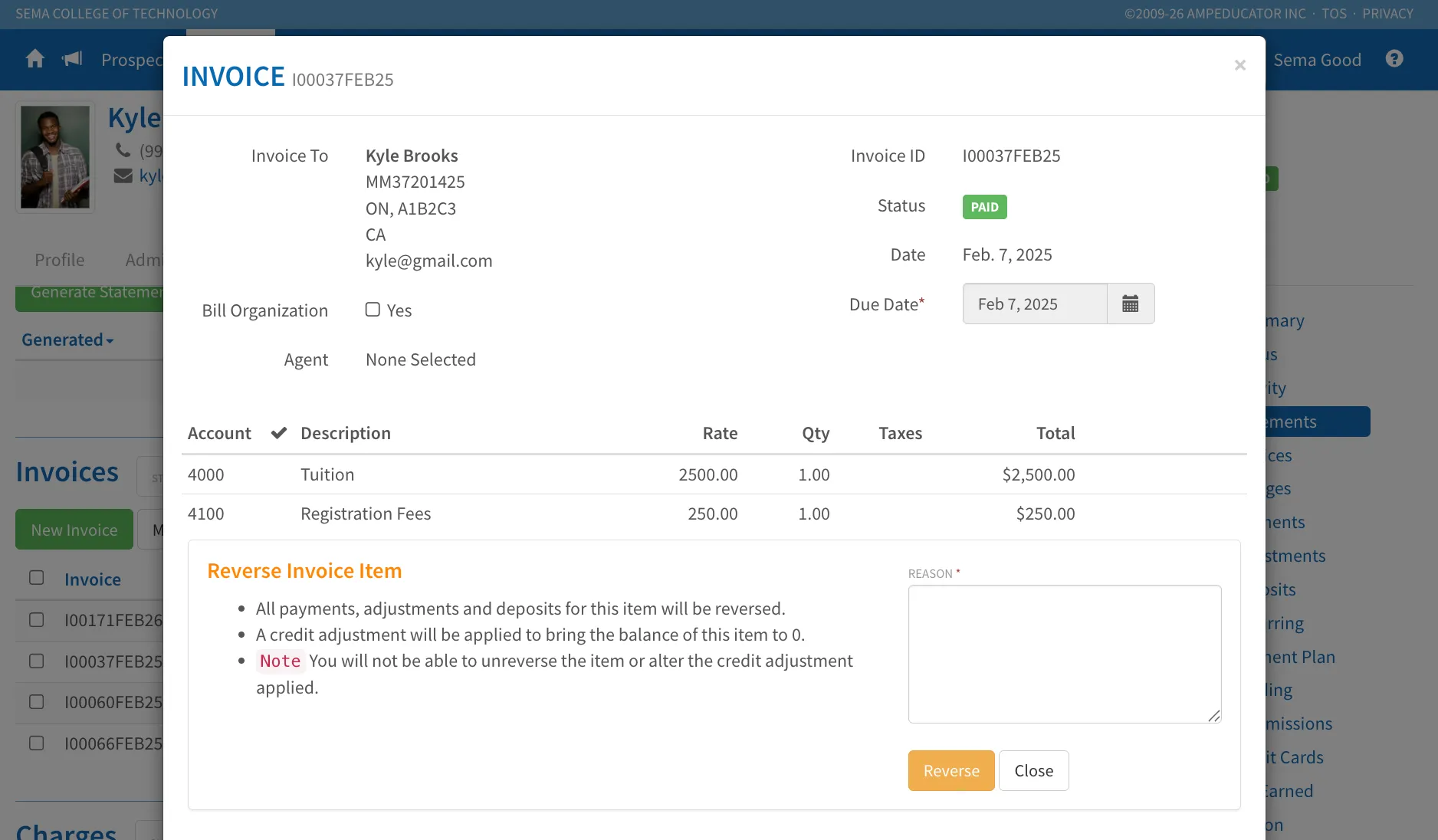The height and width of the screenshot is (840, 1438).
Task: Tick the Bill Organization Yes checkbox
Action: coord(373,310)
